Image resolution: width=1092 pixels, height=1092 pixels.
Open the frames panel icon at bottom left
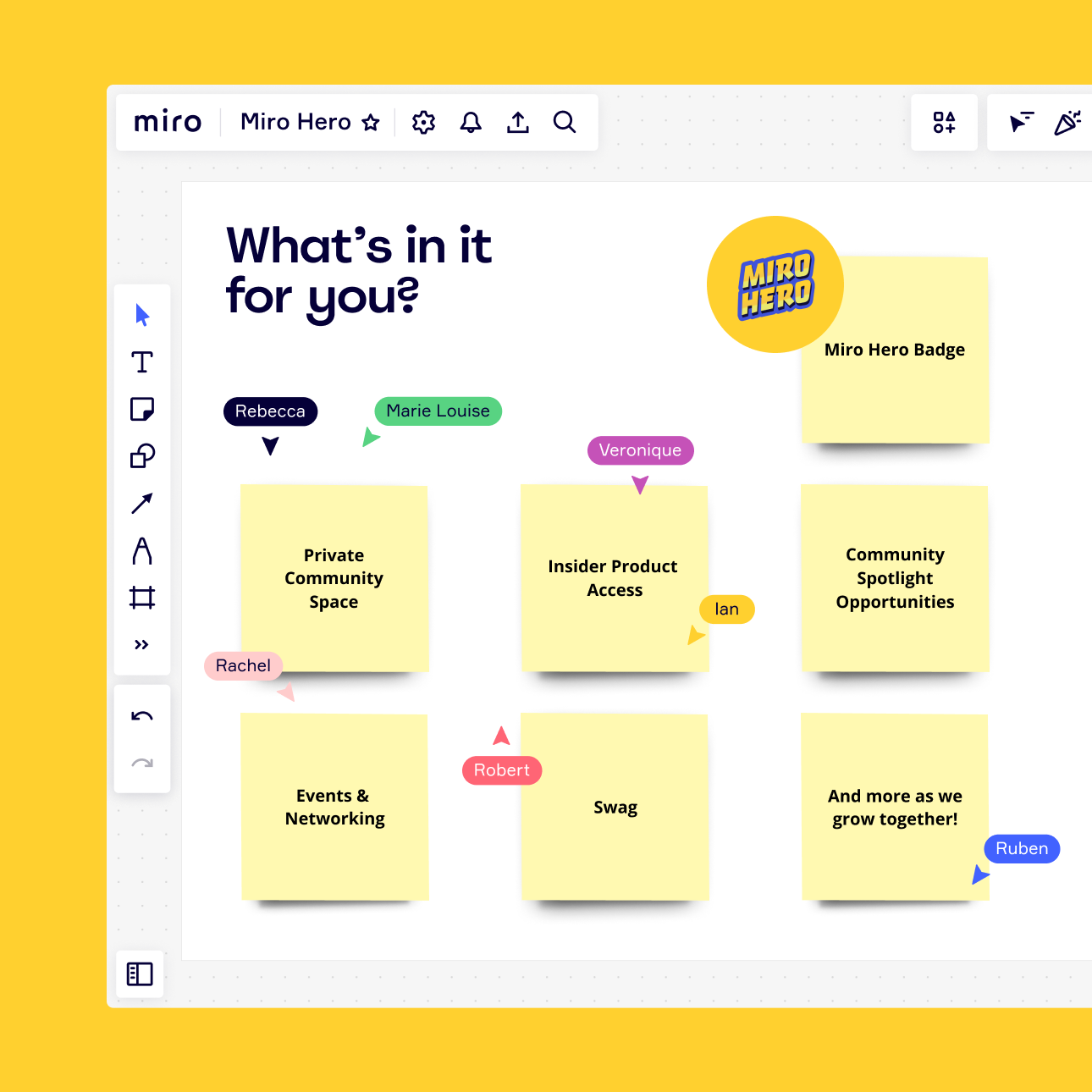pyautogui.click(x=140, y=974)
